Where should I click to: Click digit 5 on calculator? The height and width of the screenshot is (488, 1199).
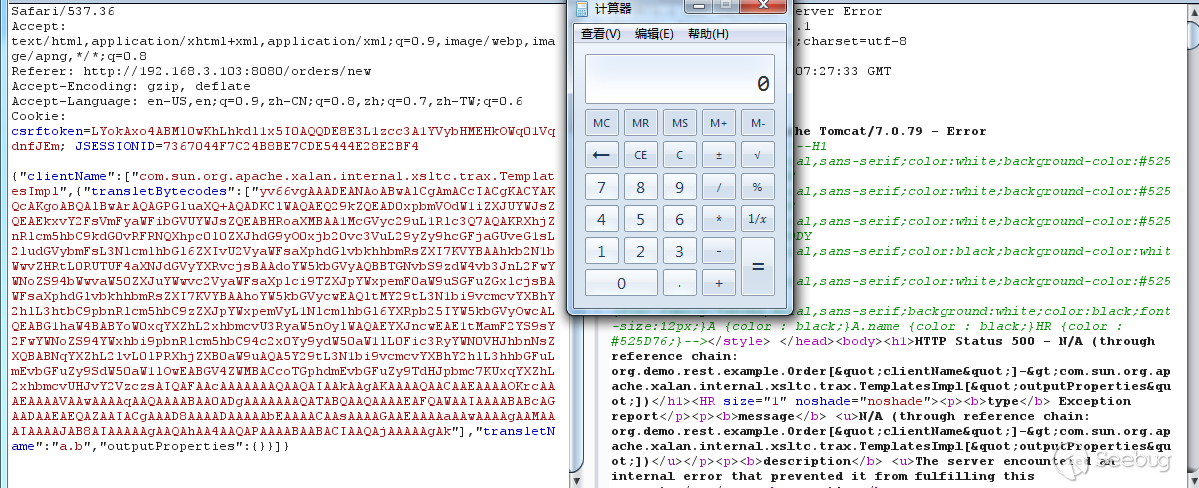click(641, 220)
